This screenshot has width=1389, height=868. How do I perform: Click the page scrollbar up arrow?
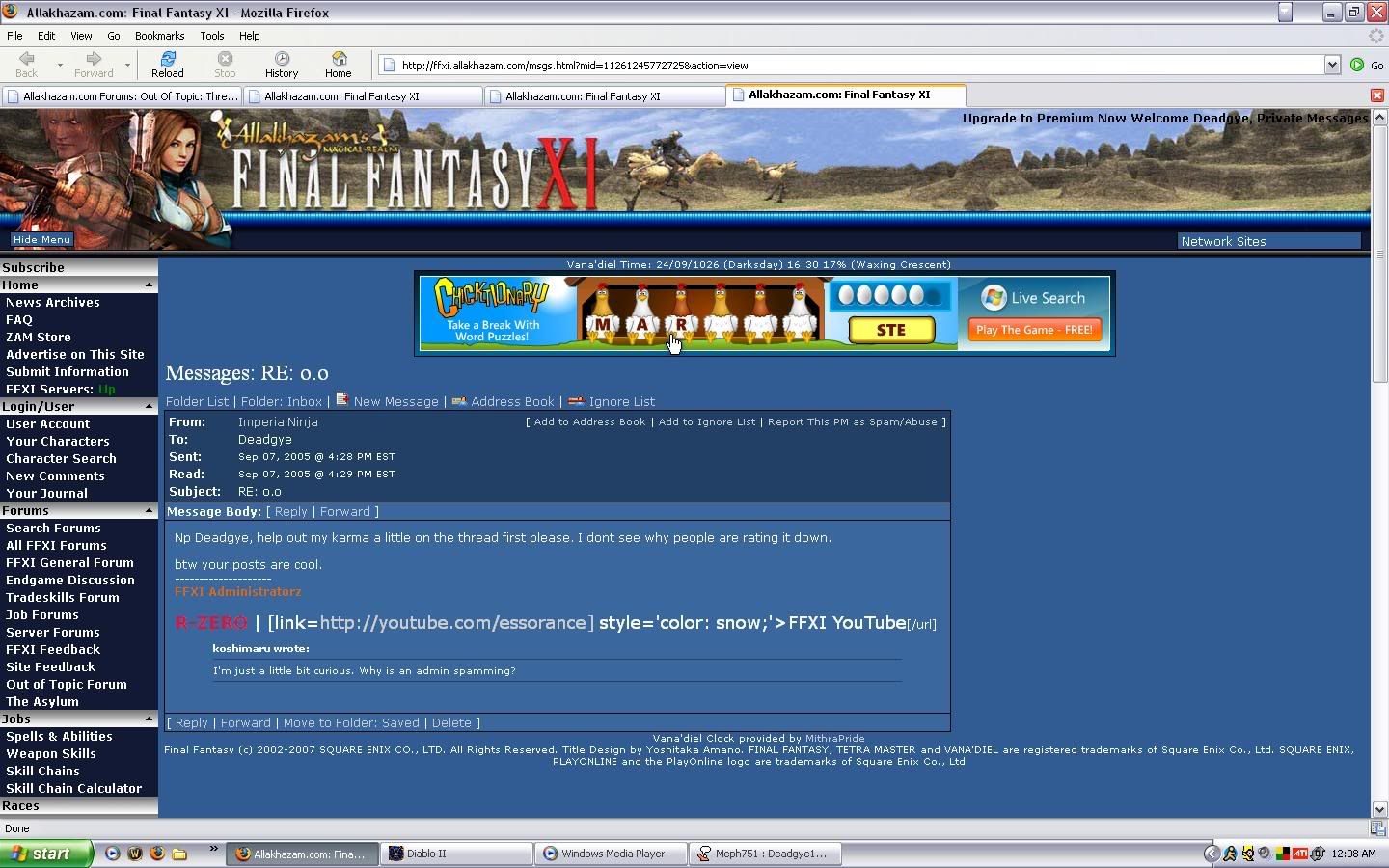[1379, 117]
